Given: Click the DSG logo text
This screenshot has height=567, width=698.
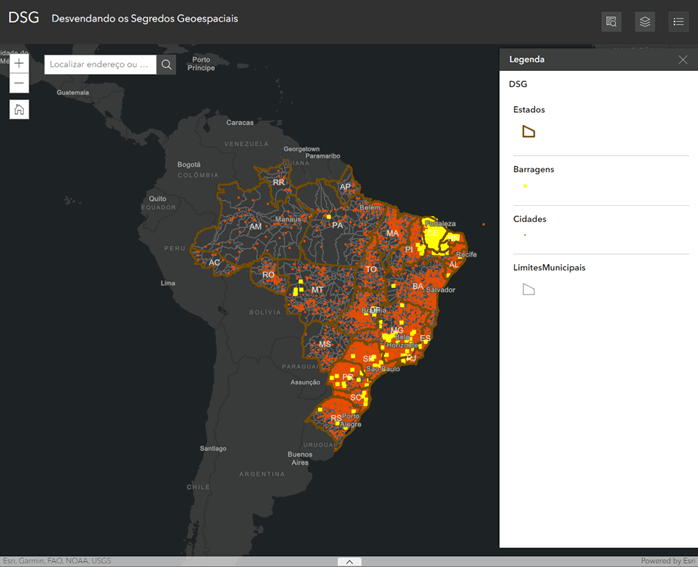Looking at the screenshot, I should pos(23,19).
